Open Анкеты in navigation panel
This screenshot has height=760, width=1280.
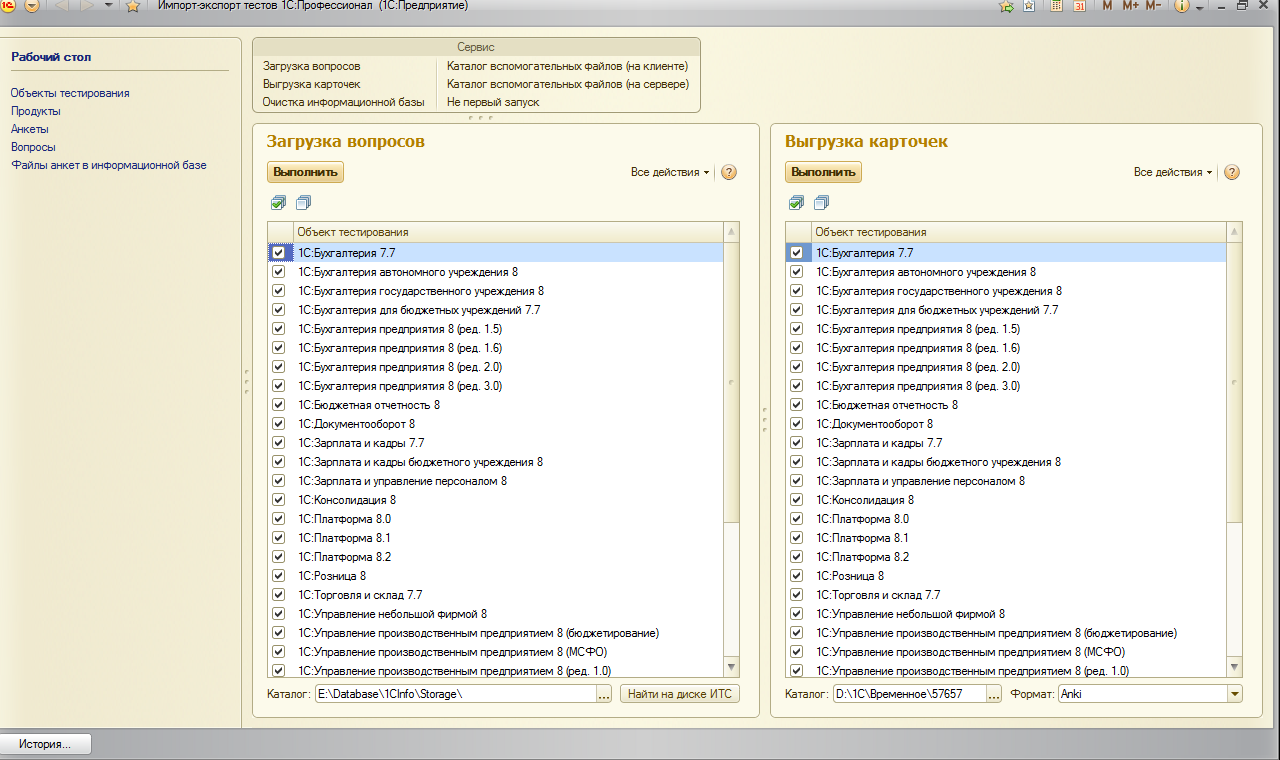pos(30,129)
